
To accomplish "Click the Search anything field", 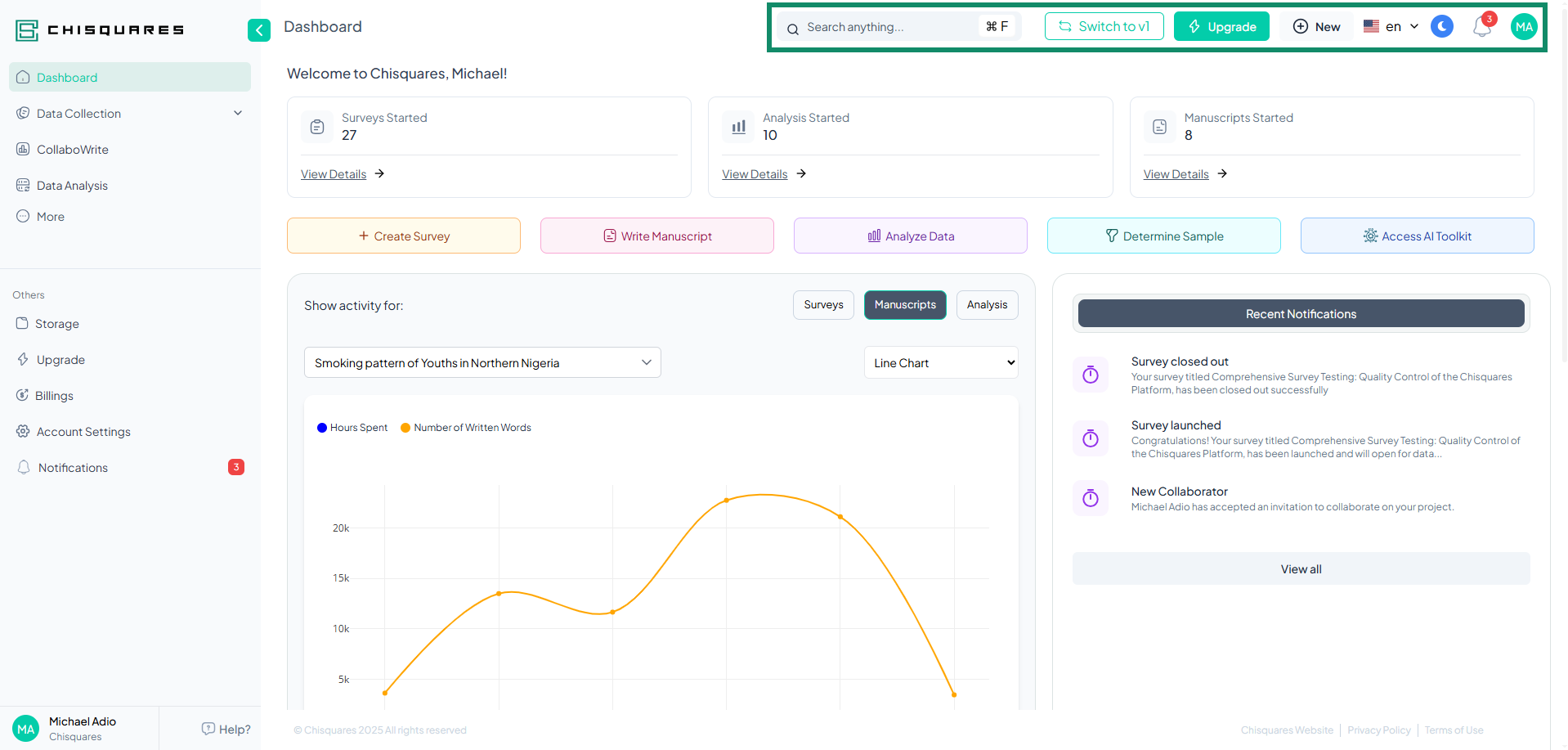I will pos(887,27).
